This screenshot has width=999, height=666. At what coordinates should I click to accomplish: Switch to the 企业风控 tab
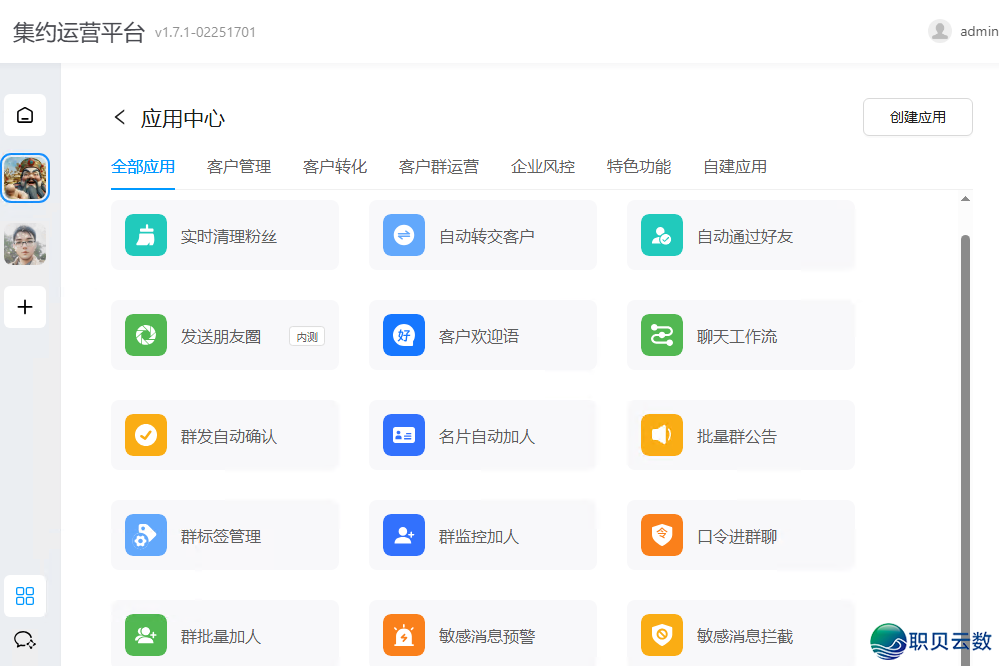543,167
